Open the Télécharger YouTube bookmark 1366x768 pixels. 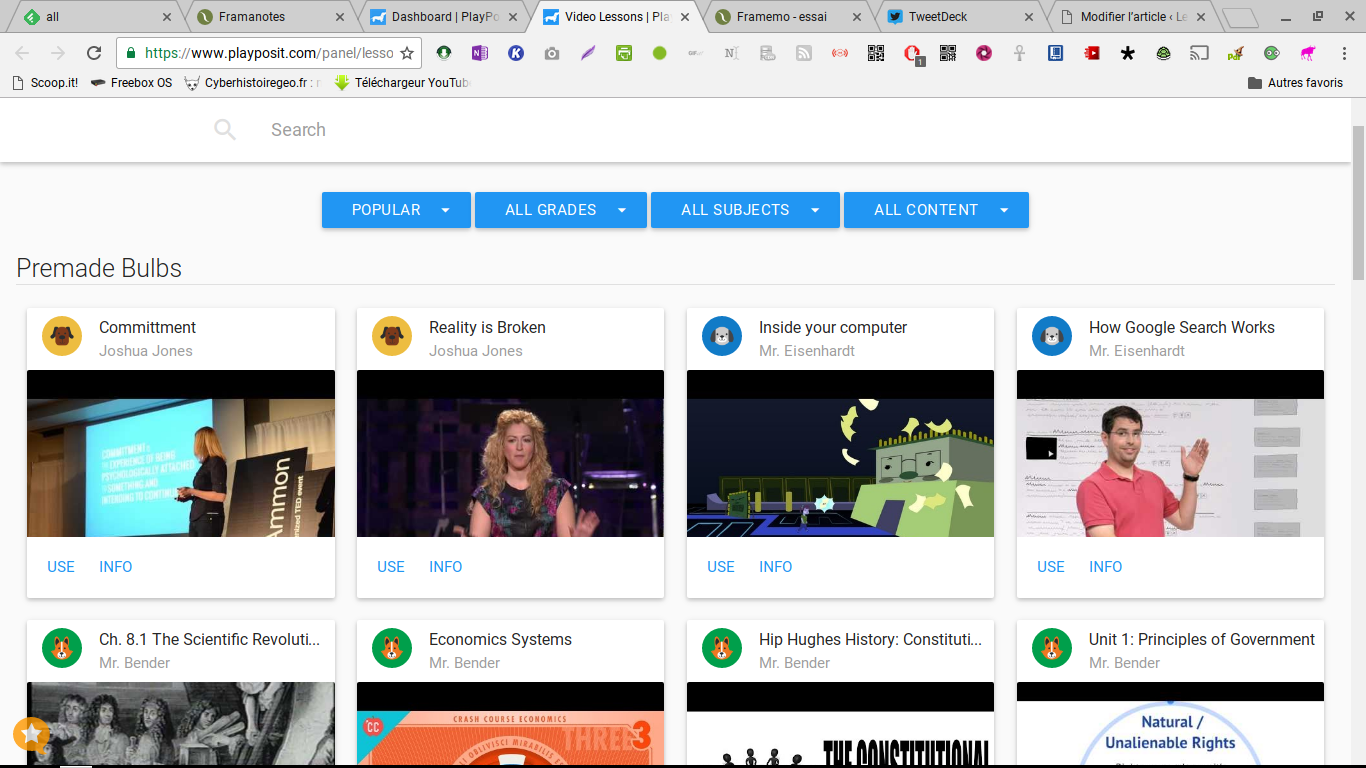point(401,83)
